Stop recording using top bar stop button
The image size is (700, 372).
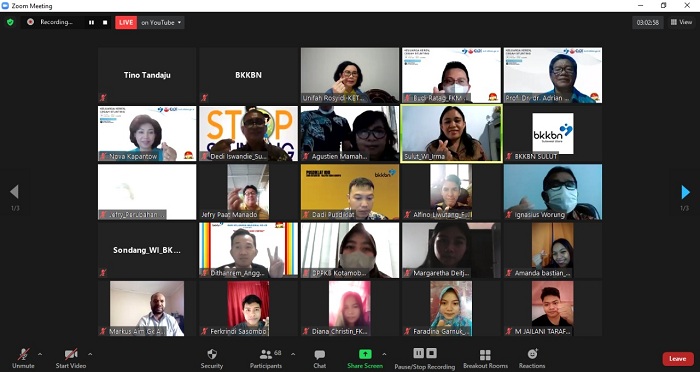(105, 22)
